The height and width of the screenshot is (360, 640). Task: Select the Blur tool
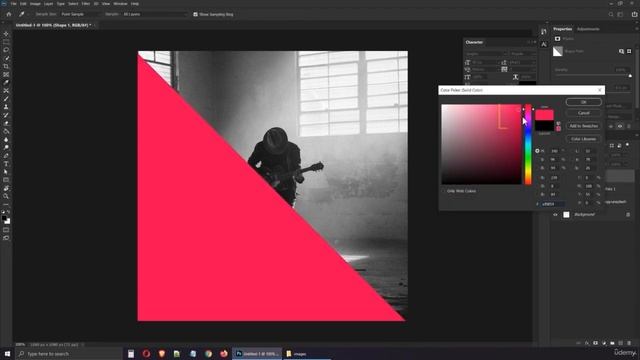pyautogui.click(x=6, y=140)
